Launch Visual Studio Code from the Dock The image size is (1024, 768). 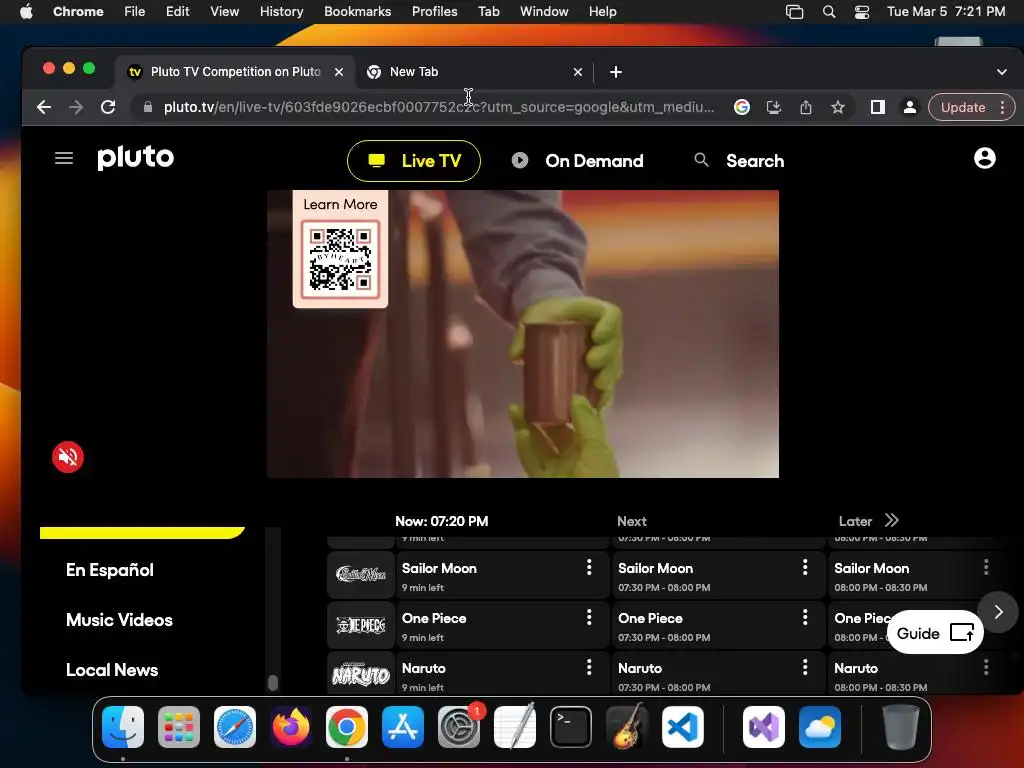682,727
